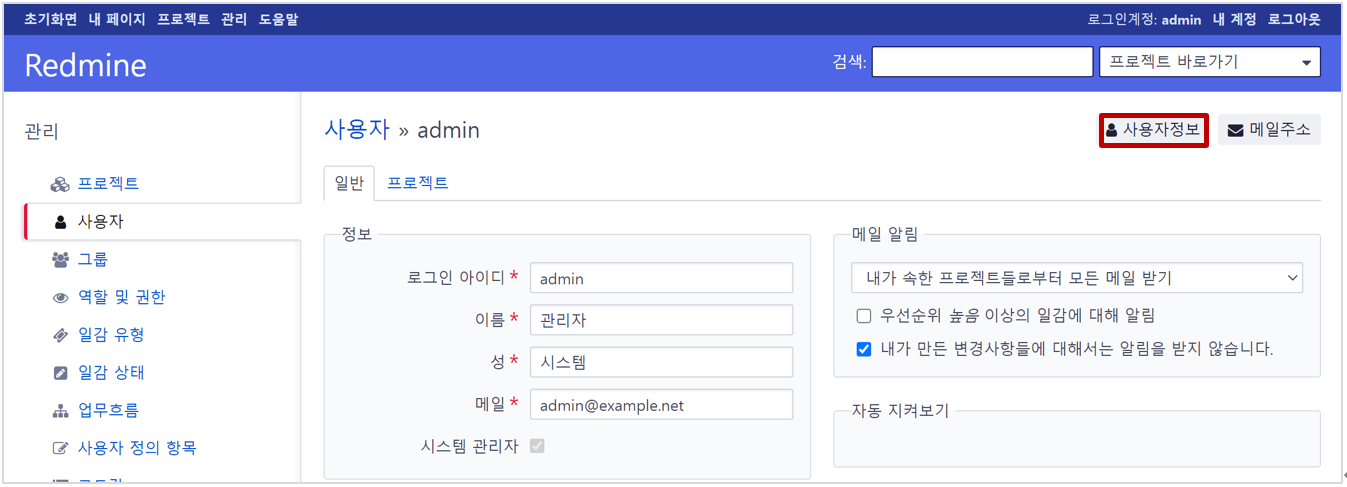Uncheck 내가 만든 변경사항 알림 checkbox
Image resolution: width=1347 pixels, height=487 pixels.
864,349
